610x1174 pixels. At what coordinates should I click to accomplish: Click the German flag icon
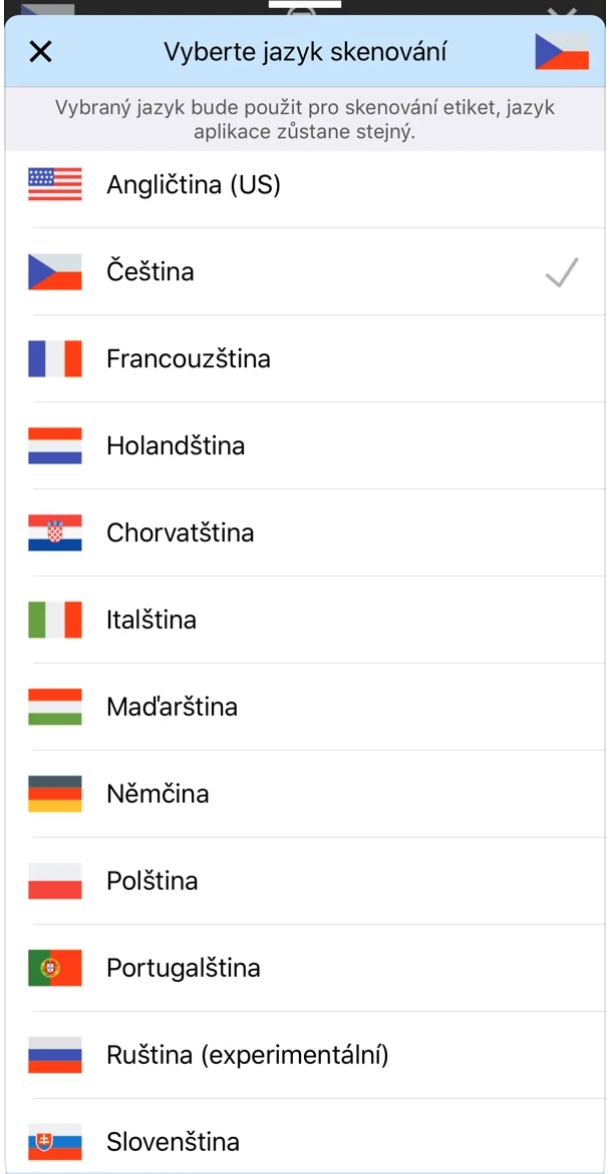coord(55,794)
